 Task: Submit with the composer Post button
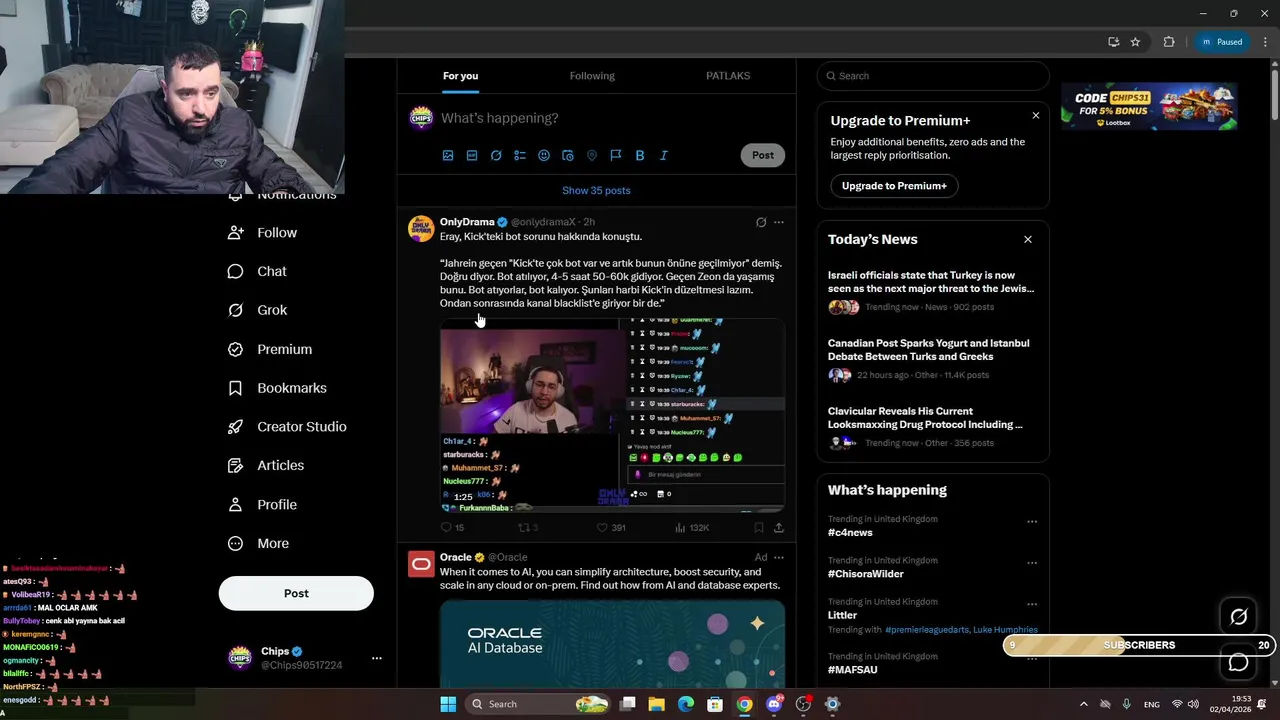click(x=763, y=155)
